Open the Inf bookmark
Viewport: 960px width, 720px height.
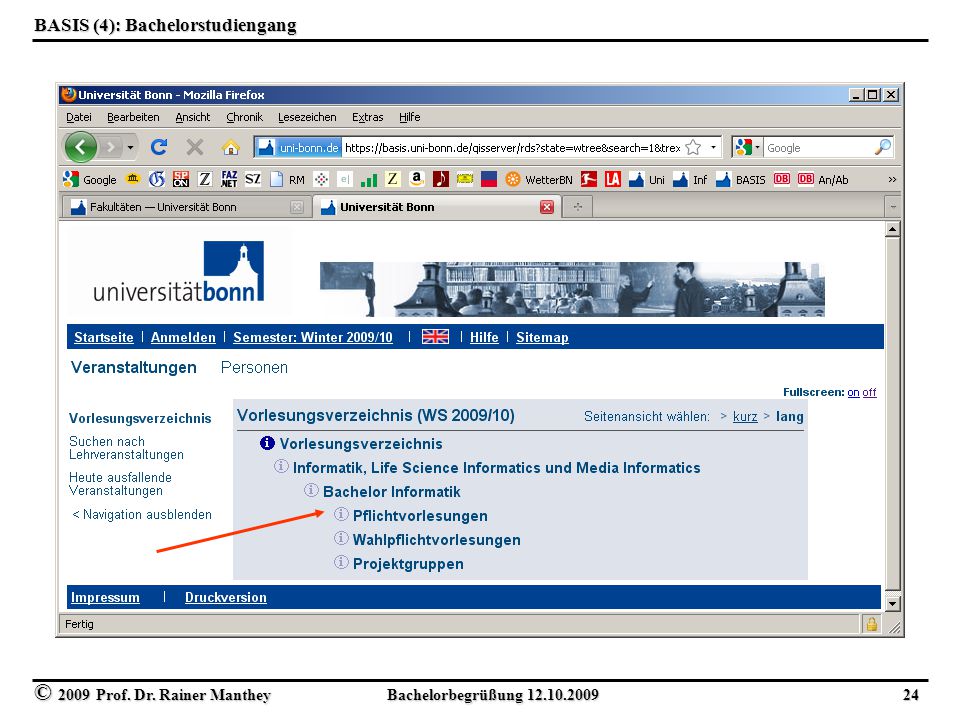coord(690,179)
